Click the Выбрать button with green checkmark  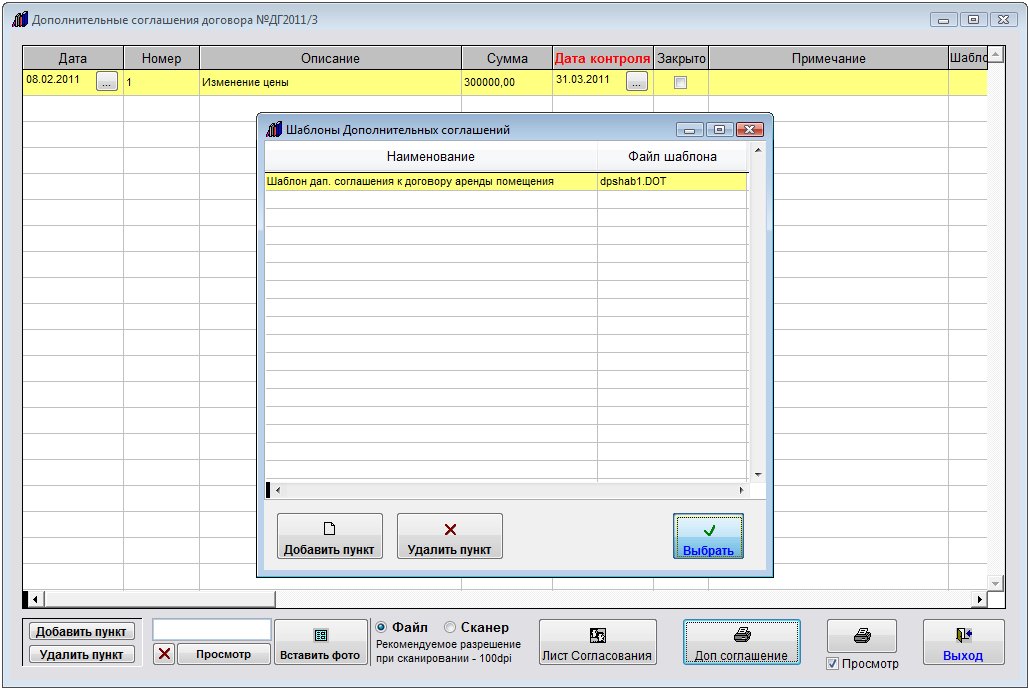tap(708, 536)
